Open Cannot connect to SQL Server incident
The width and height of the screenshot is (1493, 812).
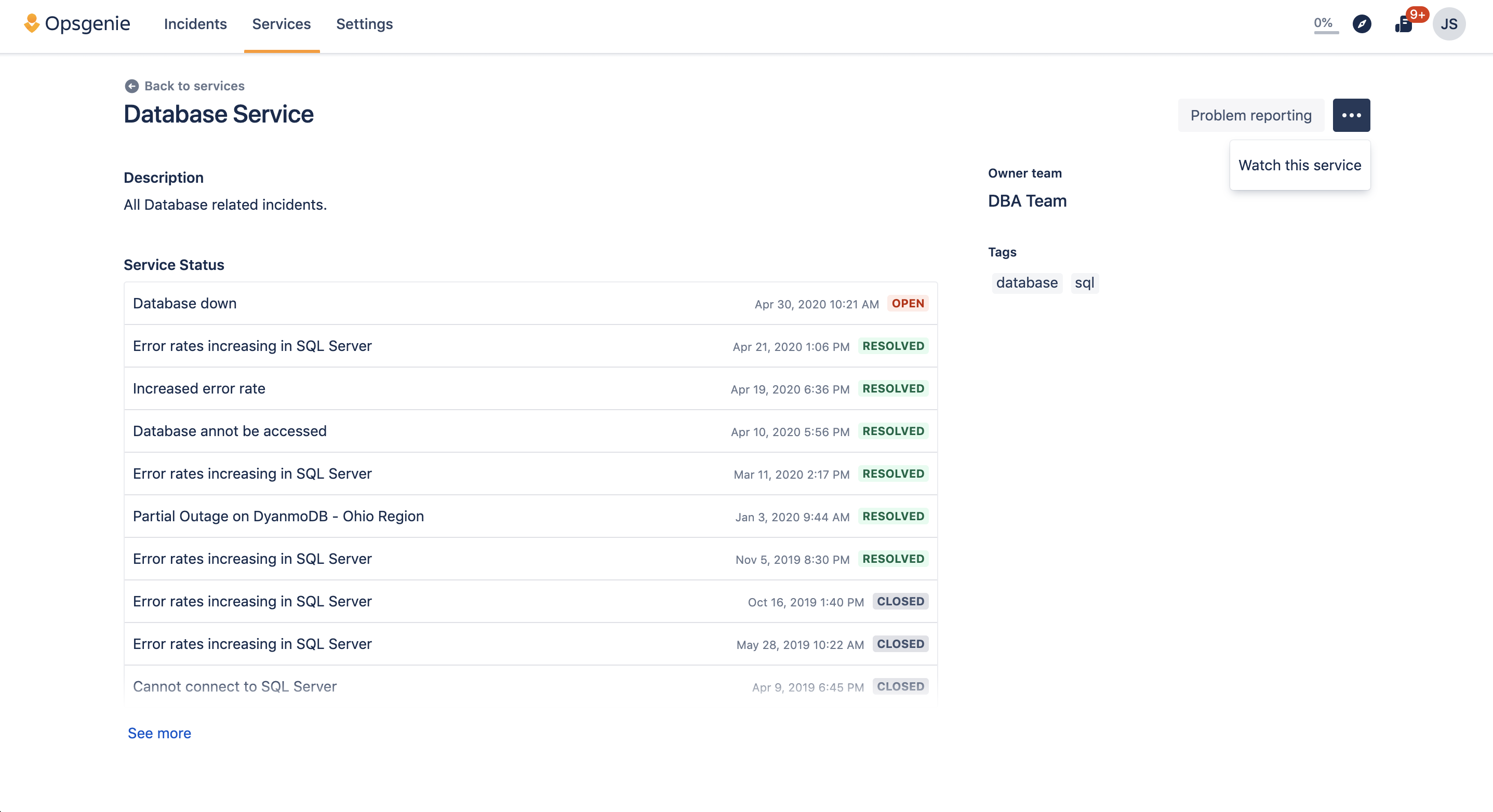point(530,686)
